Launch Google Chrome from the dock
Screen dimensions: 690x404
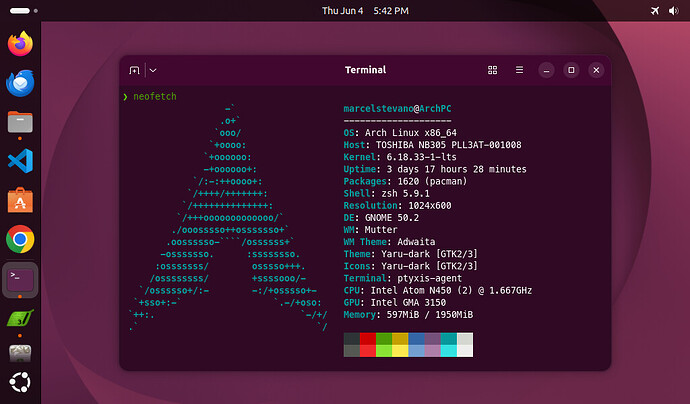(20, 239)
